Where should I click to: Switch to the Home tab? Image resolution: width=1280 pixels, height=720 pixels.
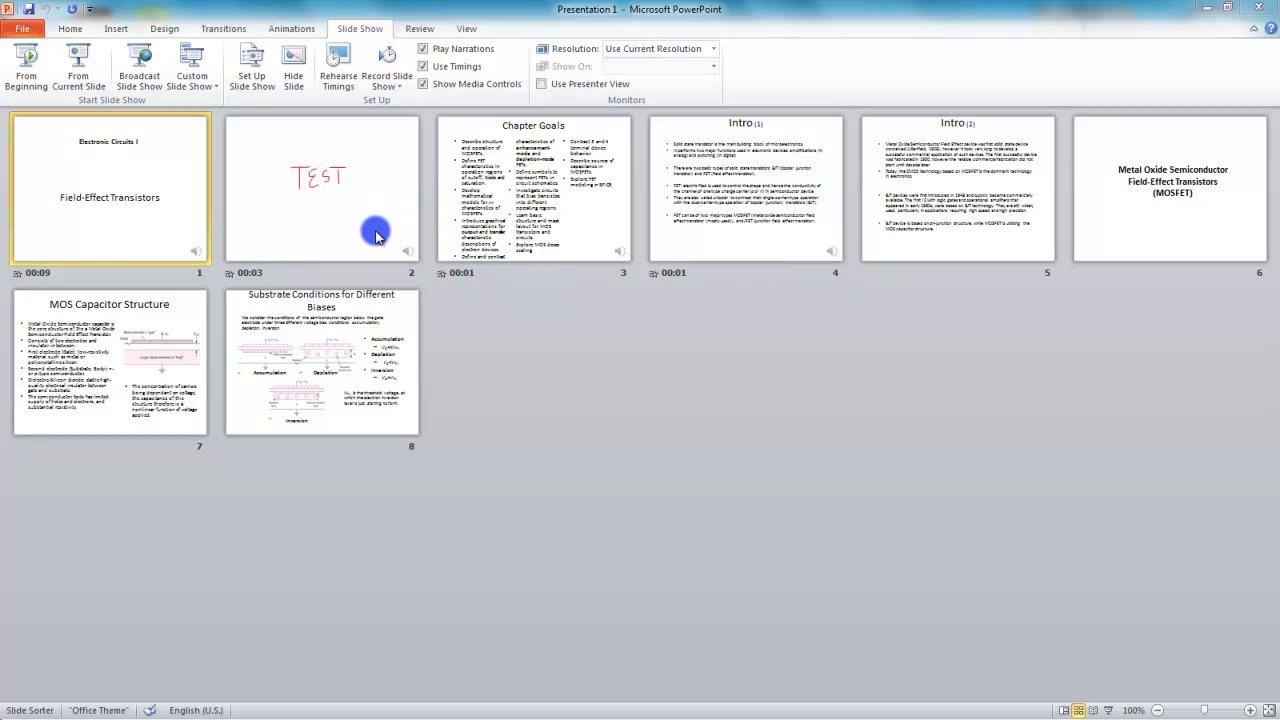click(70, 29)
